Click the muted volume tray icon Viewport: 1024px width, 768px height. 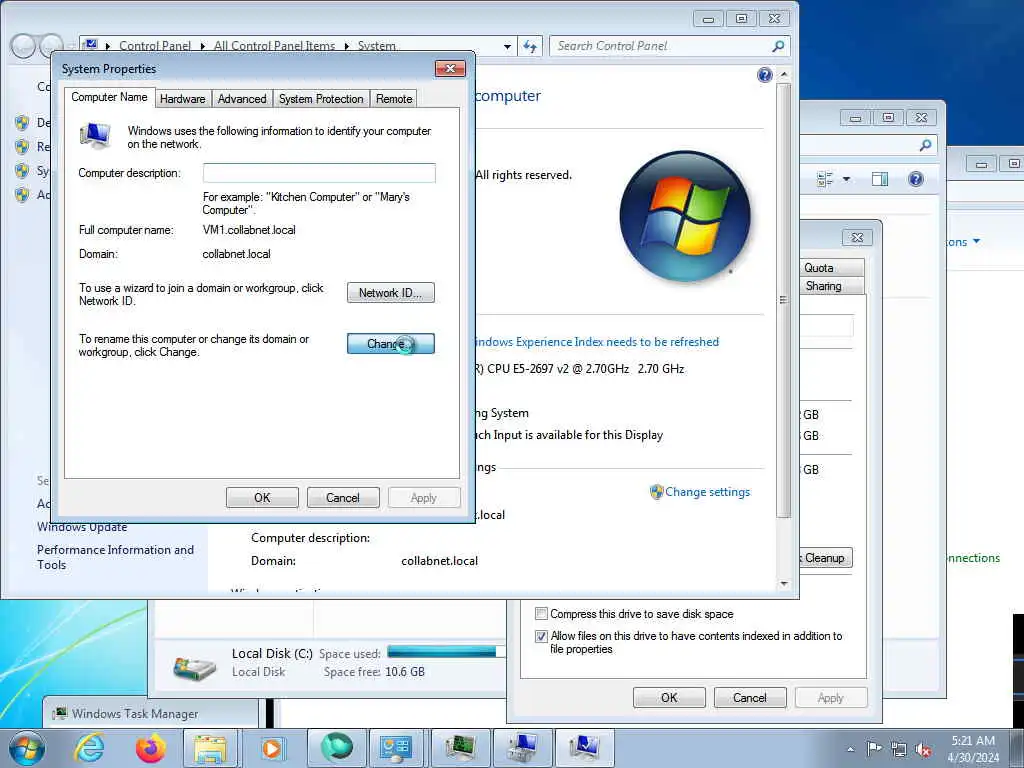[x=923, y=749]
